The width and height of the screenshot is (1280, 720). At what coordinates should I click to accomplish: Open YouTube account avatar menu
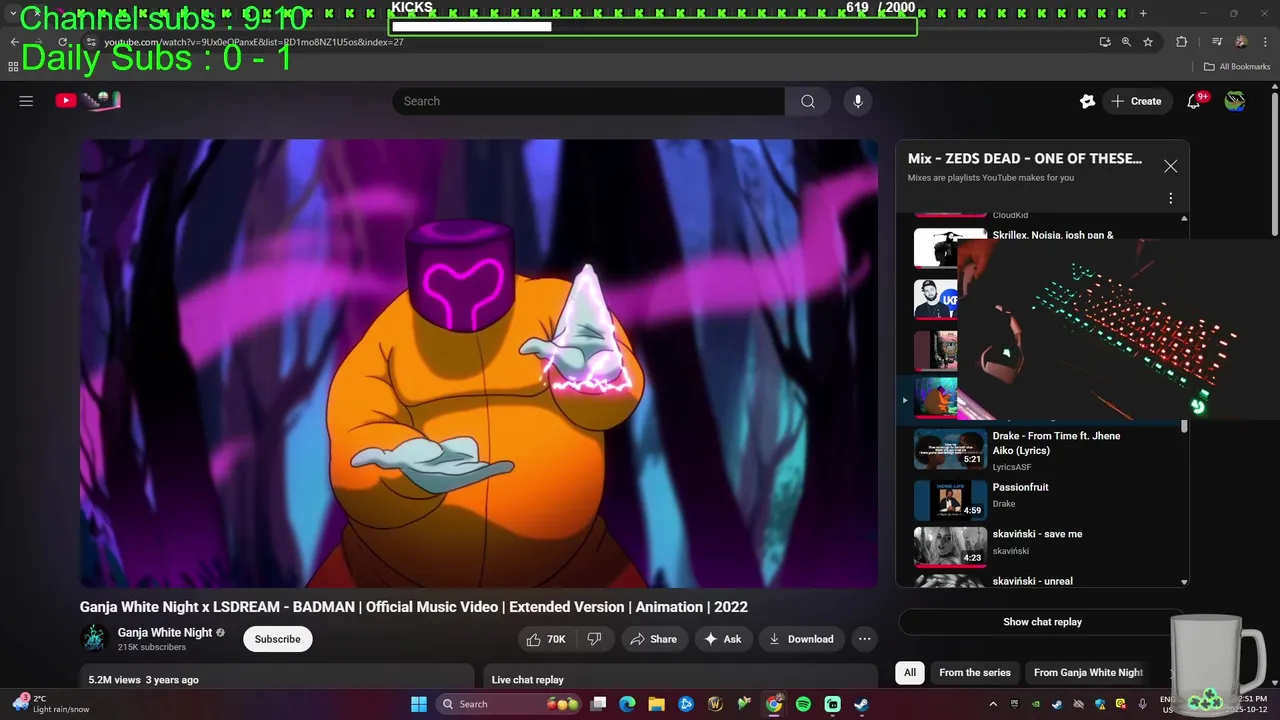point(1235,101)
